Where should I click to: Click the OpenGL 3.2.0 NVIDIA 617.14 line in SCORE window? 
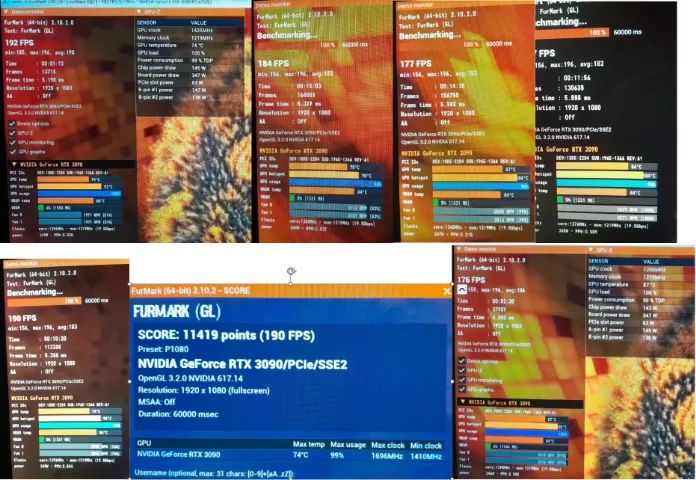190,378
